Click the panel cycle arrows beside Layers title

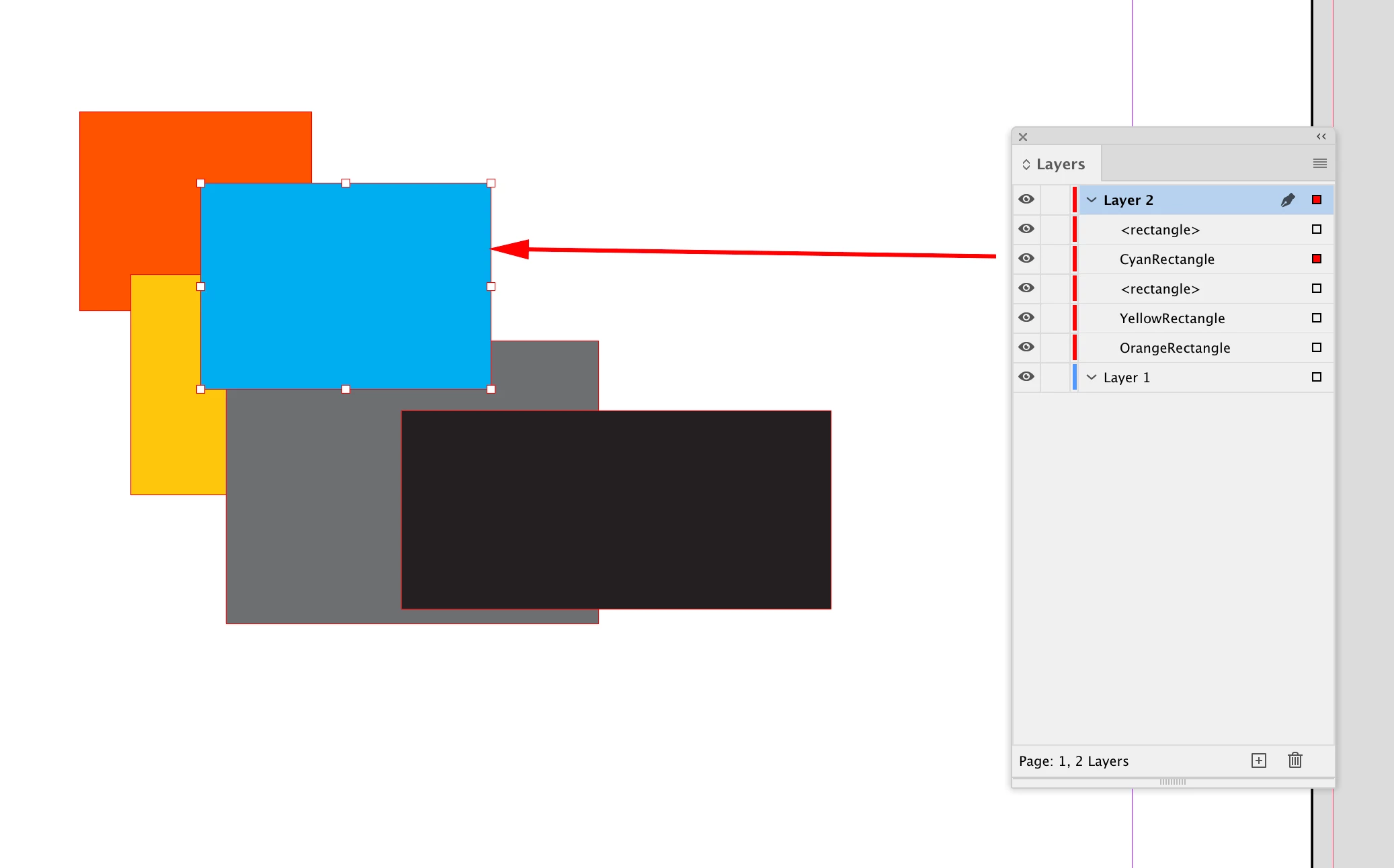[1026, 165]
